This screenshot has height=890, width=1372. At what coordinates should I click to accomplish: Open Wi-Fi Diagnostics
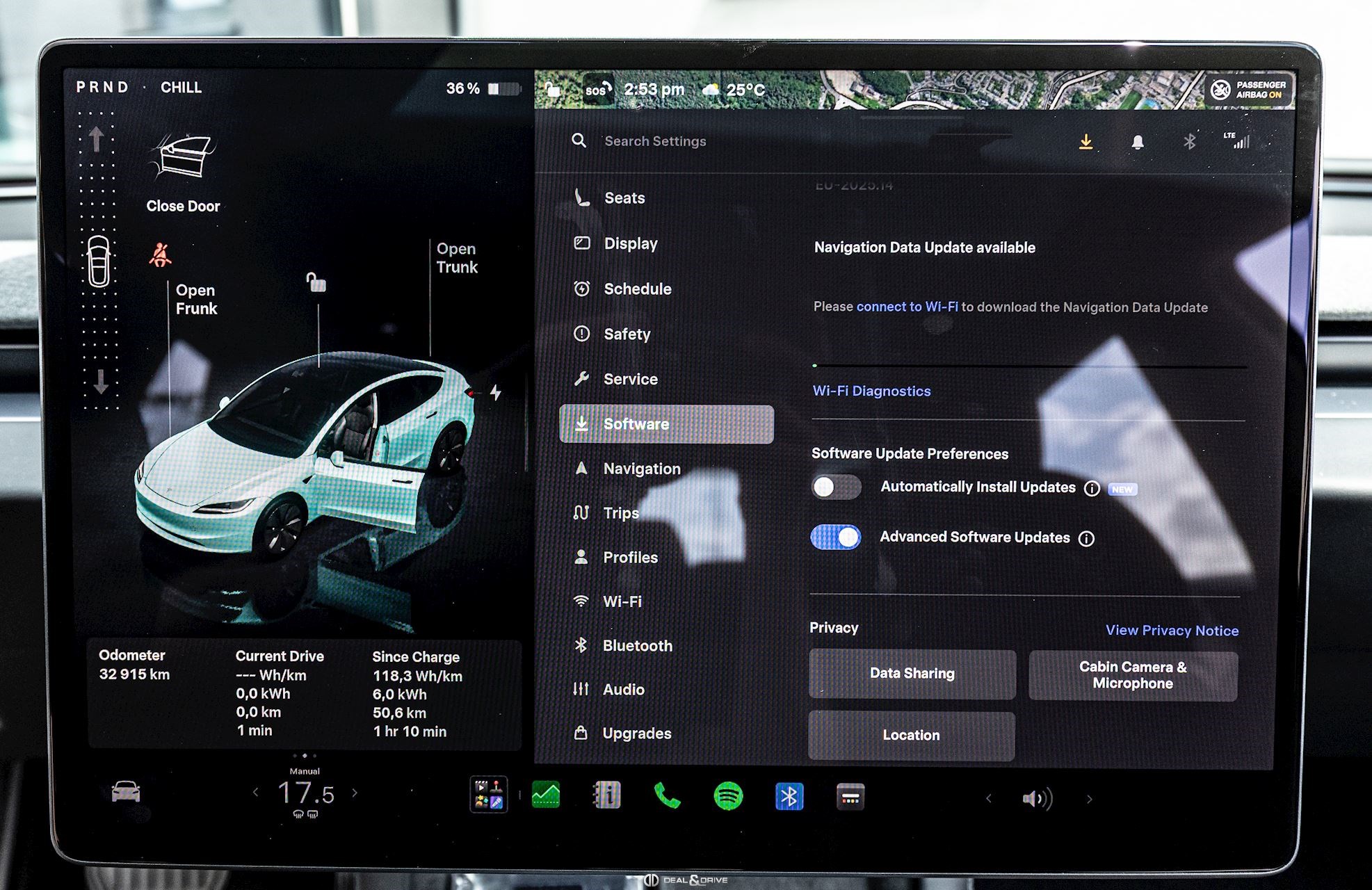coord(871,391)
